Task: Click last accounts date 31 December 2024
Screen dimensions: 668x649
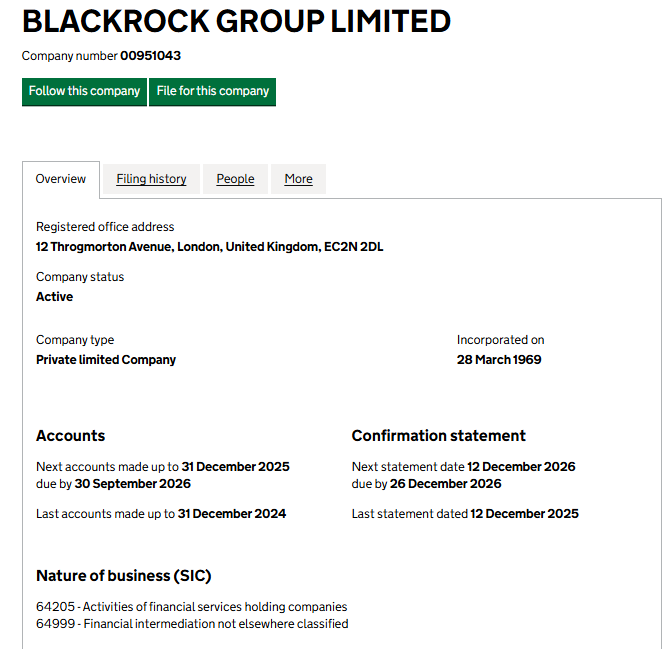Action: click(232, 514)
